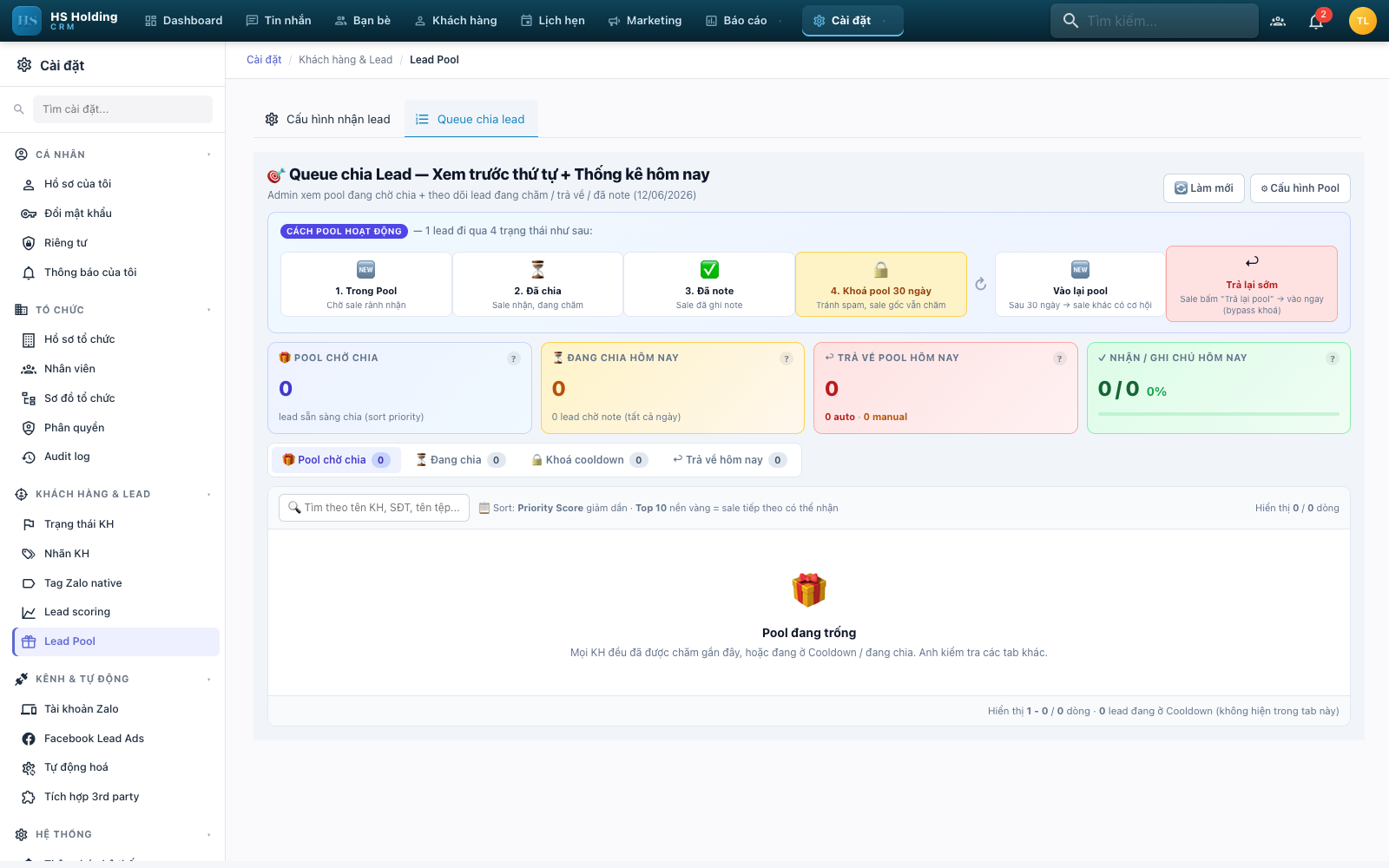
Task: Click the Audit log history icon
Action: point(29,457)
